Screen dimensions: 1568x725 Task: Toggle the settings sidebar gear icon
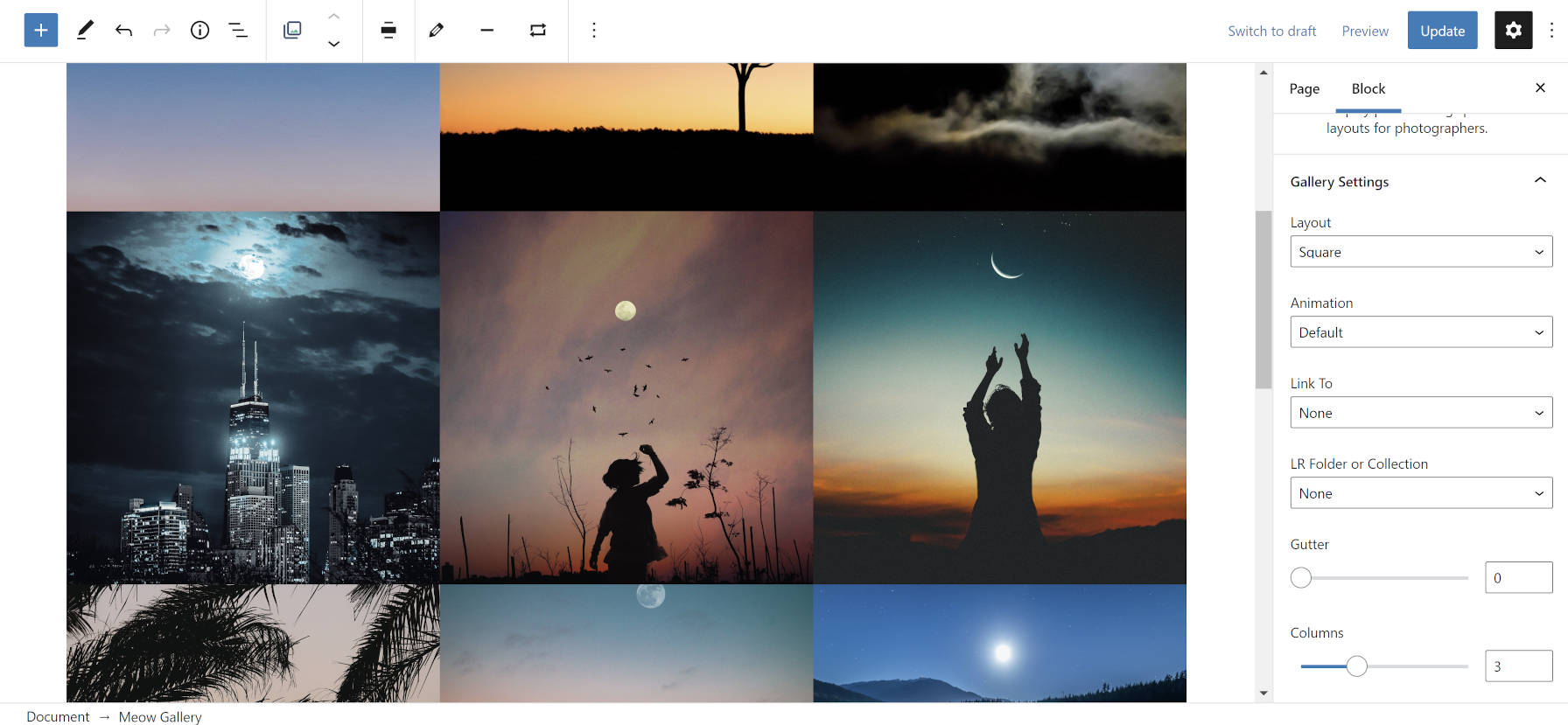tap(1514, 31)
